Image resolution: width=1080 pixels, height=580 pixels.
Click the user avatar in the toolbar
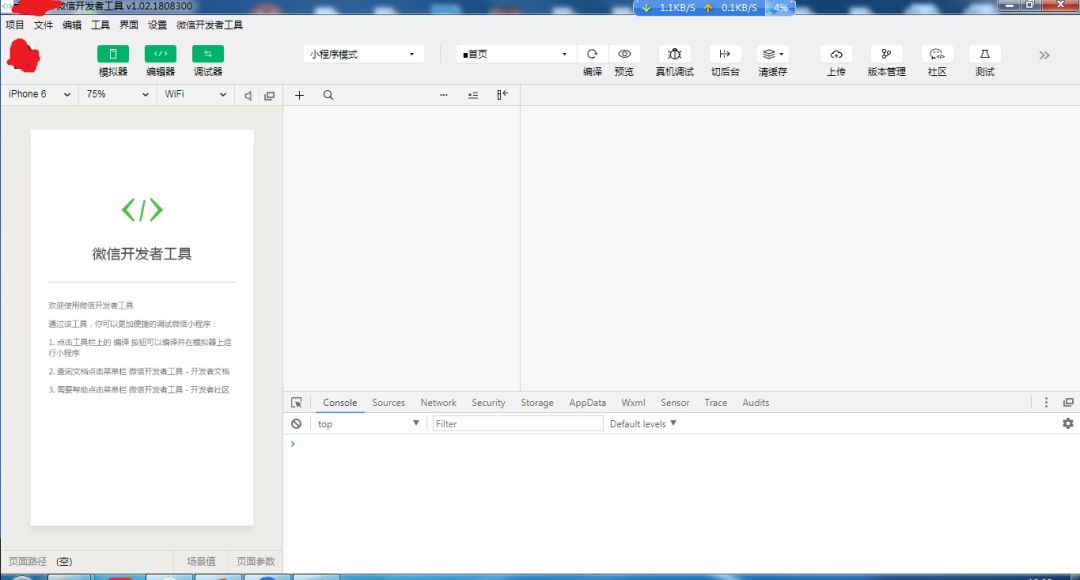pos(23,55)
